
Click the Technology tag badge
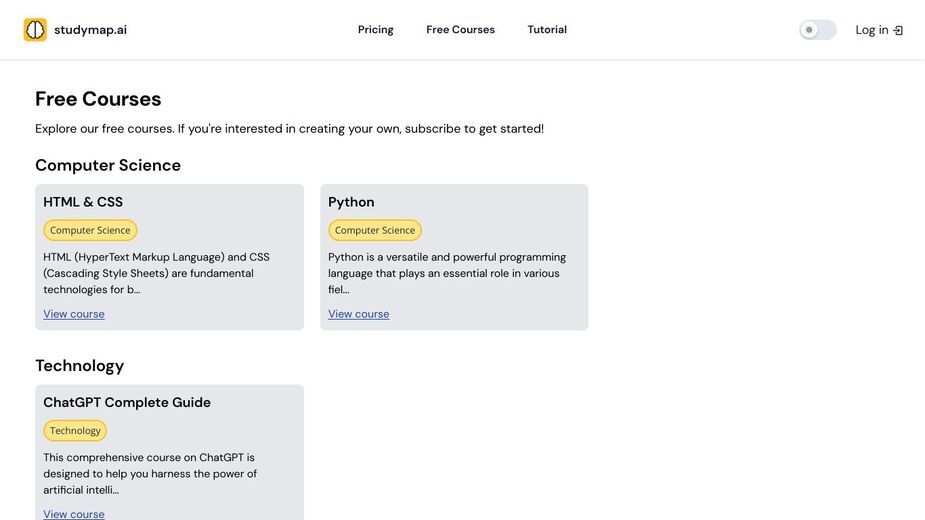click(75, 430)
